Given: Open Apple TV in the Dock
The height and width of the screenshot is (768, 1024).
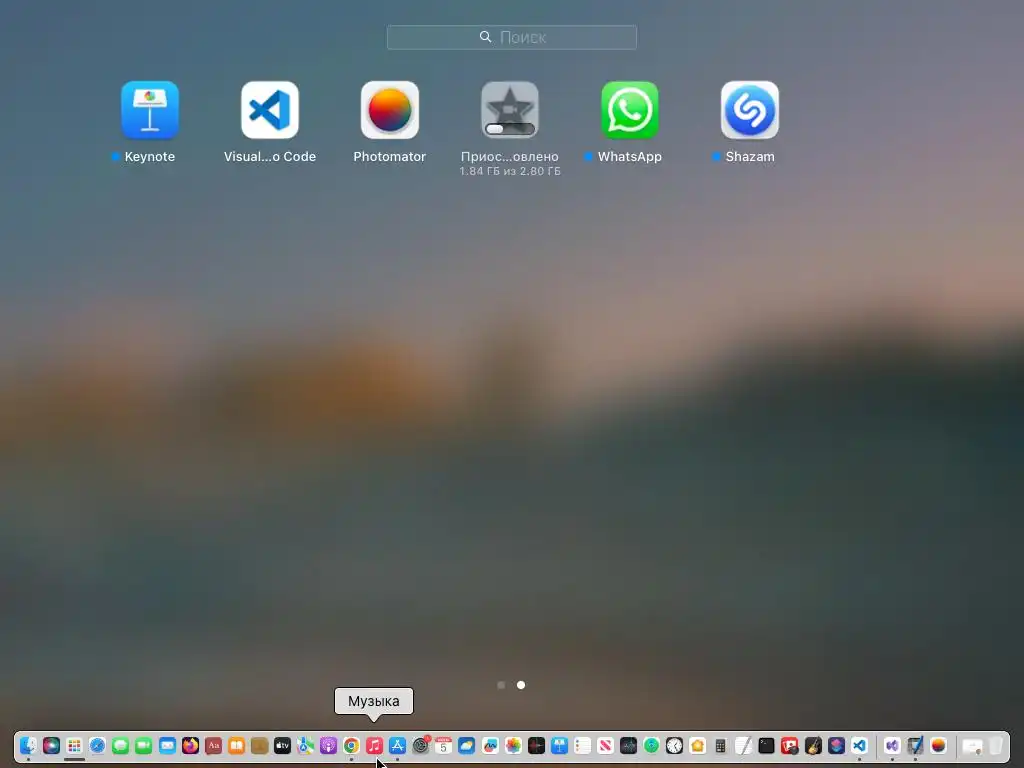Looking at the screenshot, I should point(282,745).
